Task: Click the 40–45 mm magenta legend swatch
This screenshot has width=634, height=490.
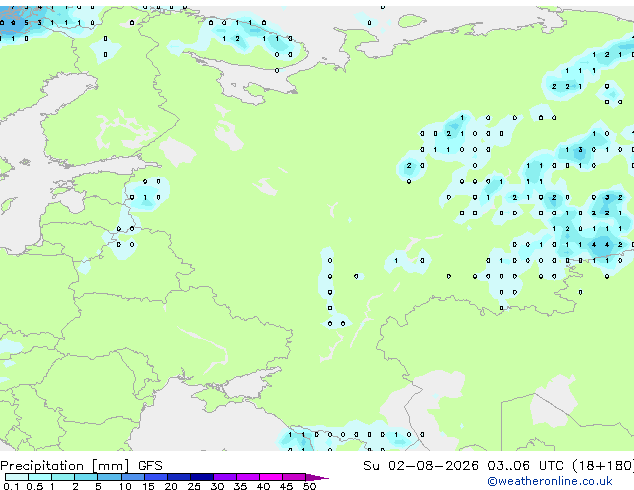Action: [x=271, y=477]
